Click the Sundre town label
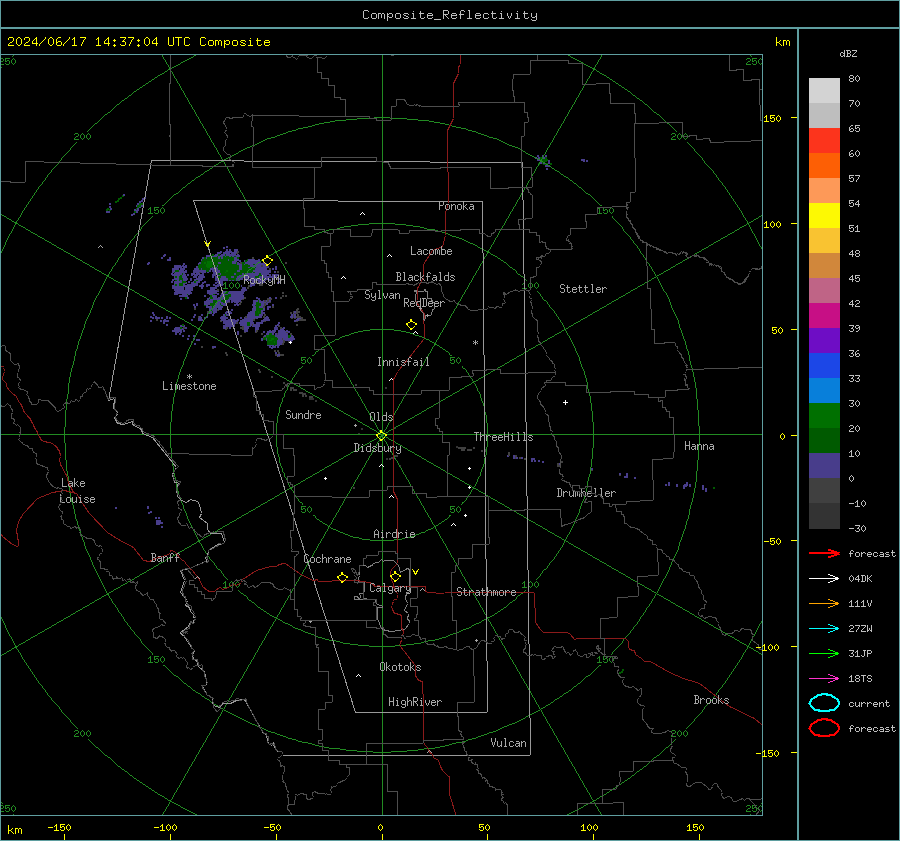Screen dimensions: 900x841 tap(303, 414)
